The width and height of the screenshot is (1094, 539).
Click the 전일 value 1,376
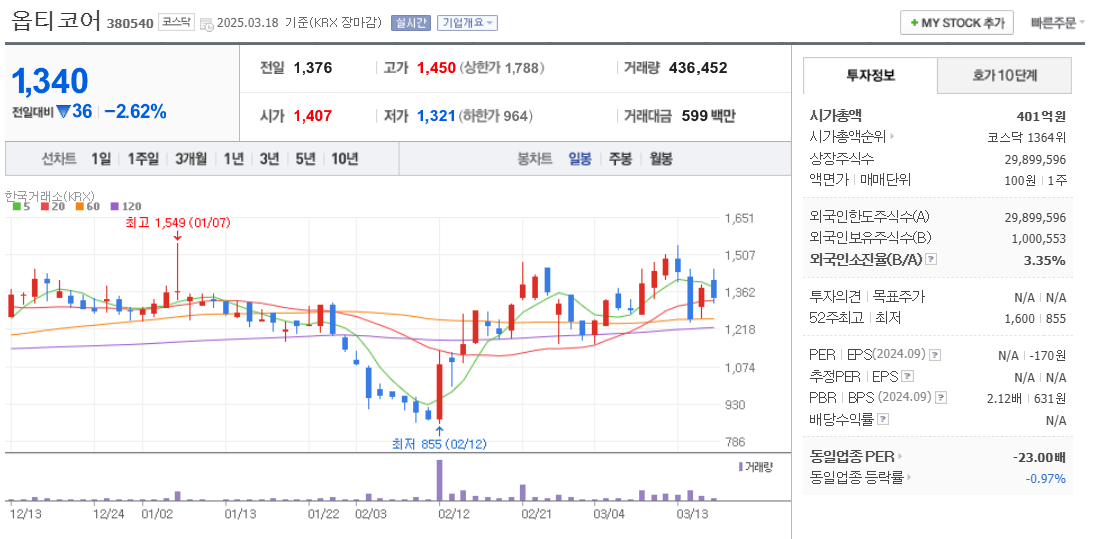point(313,68)
